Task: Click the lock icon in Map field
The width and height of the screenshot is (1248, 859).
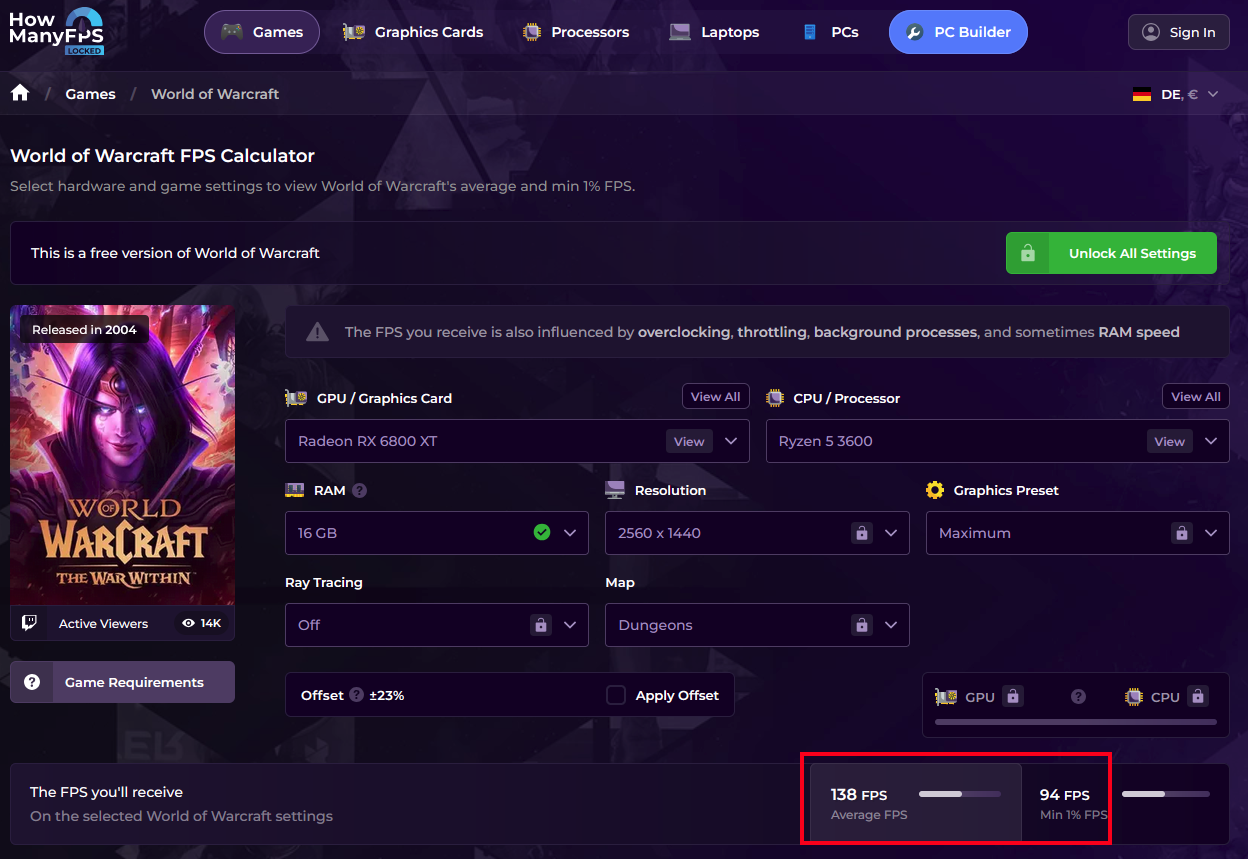Action: coord(862,625)
